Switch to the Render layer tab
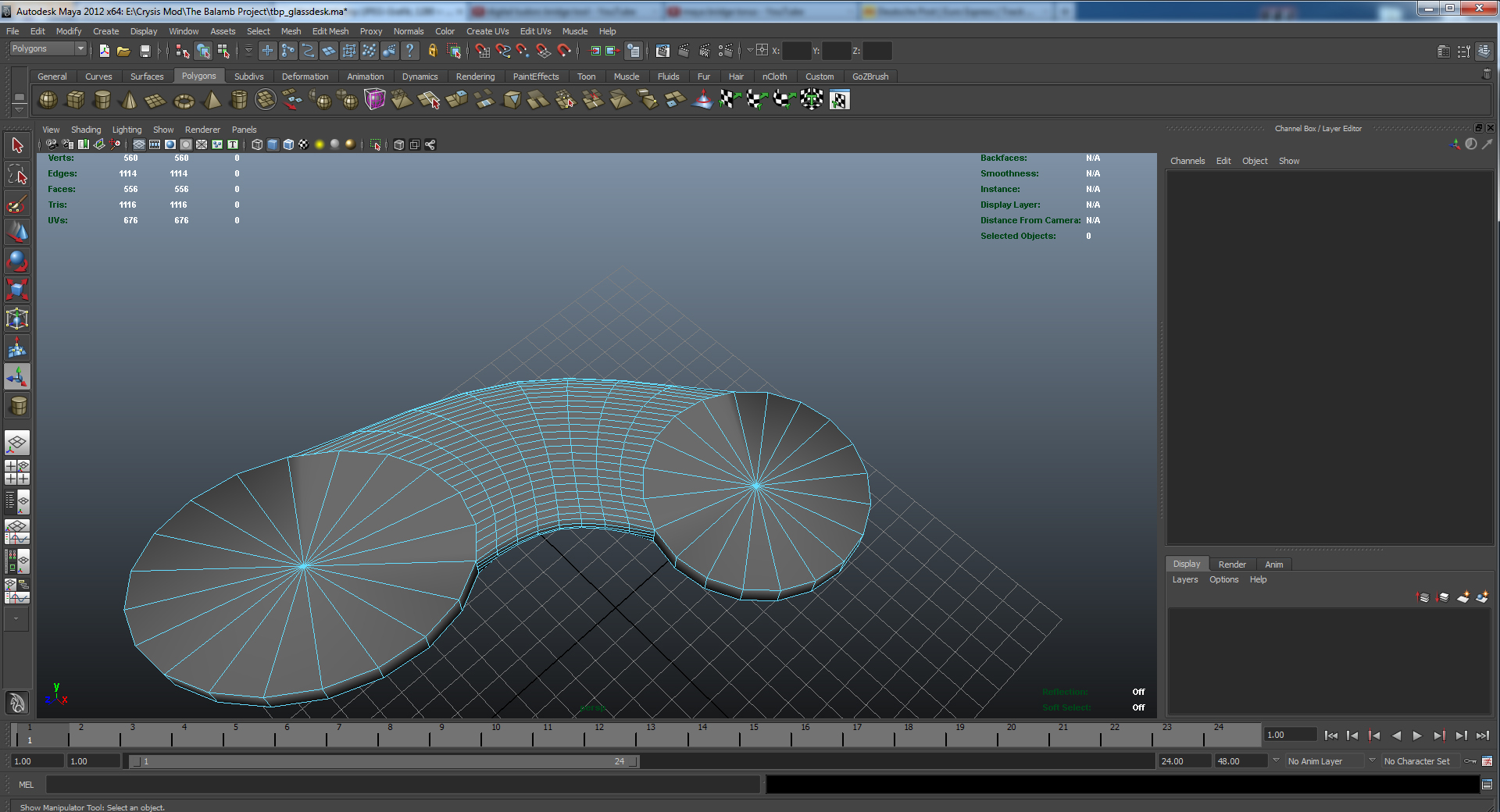Viewport: 1500px width, 812px height. click(x=1232, y=564)
